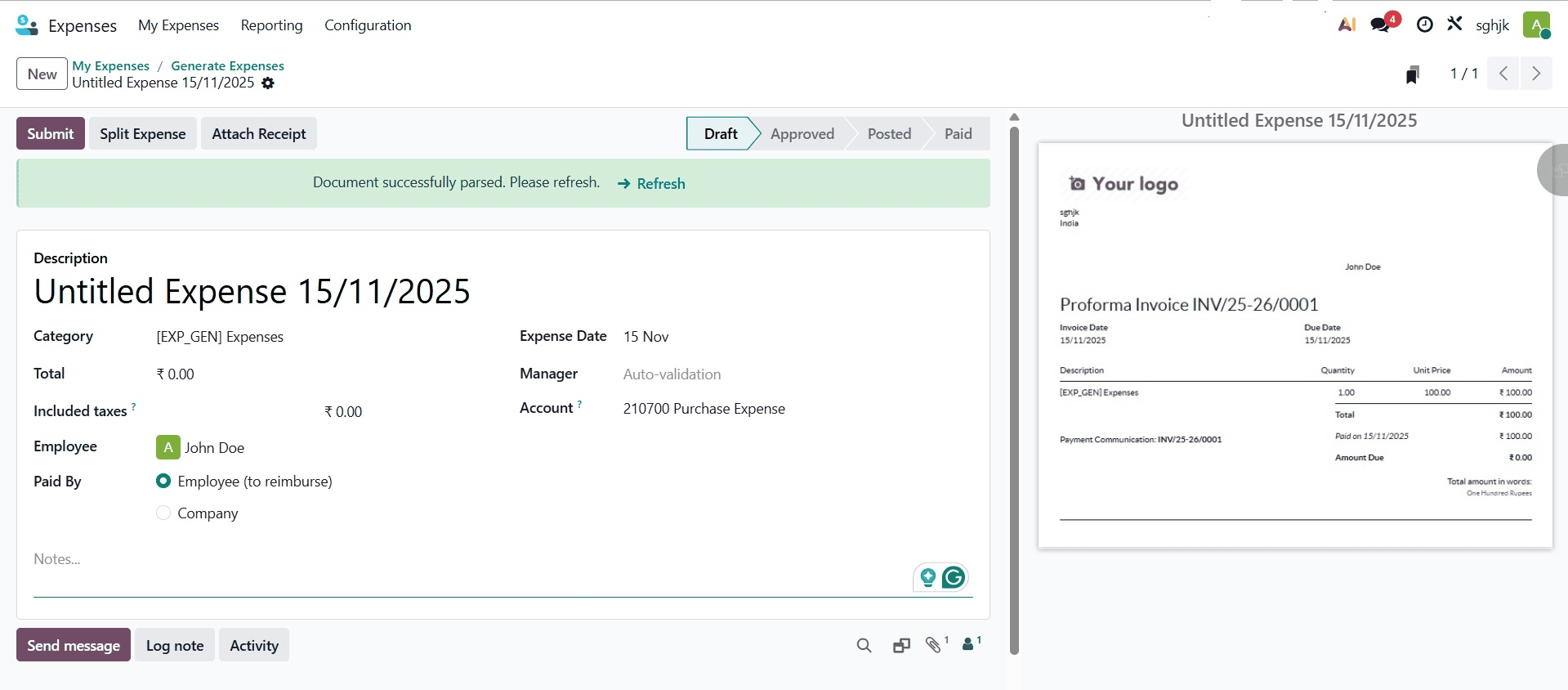1568x690 pixels.
Task: Click the New button
Action: point(42,74)
